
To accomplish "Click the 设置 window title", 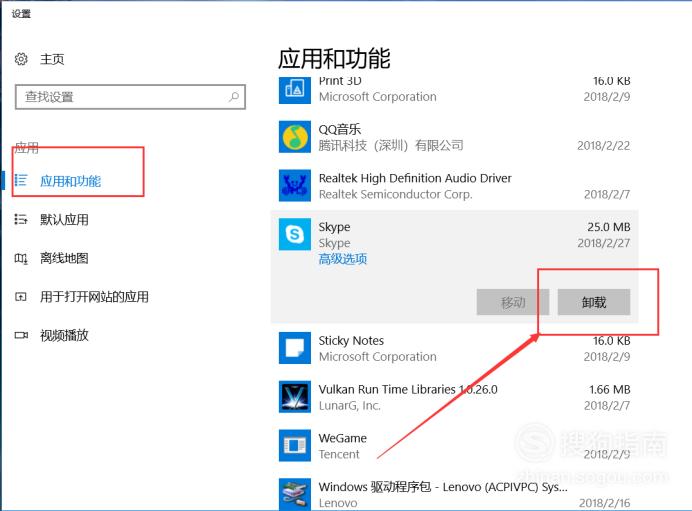I will [x=21, y=14].
